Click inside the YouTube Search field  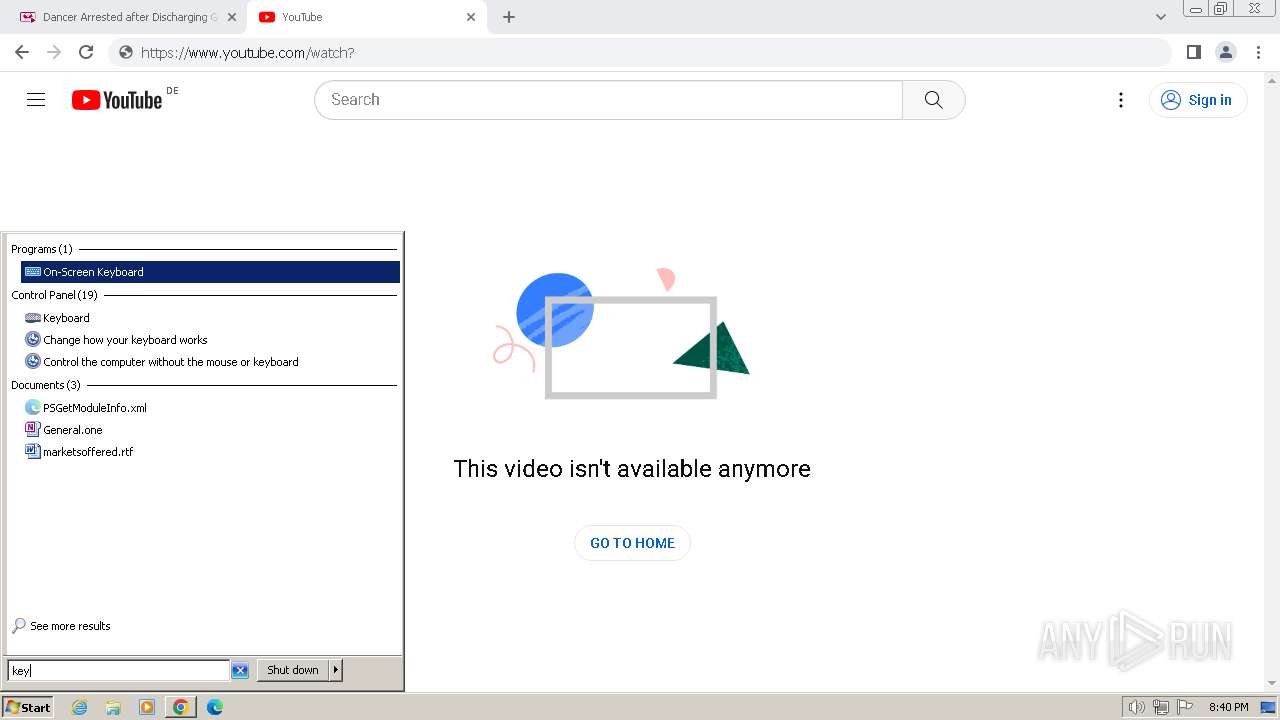(608, 100)
